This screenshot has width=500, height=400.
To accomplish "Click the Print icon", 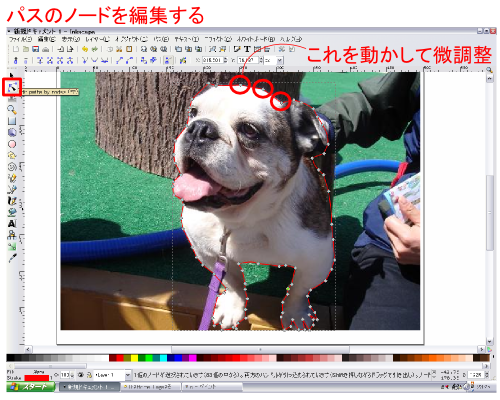I will point(46,49).
